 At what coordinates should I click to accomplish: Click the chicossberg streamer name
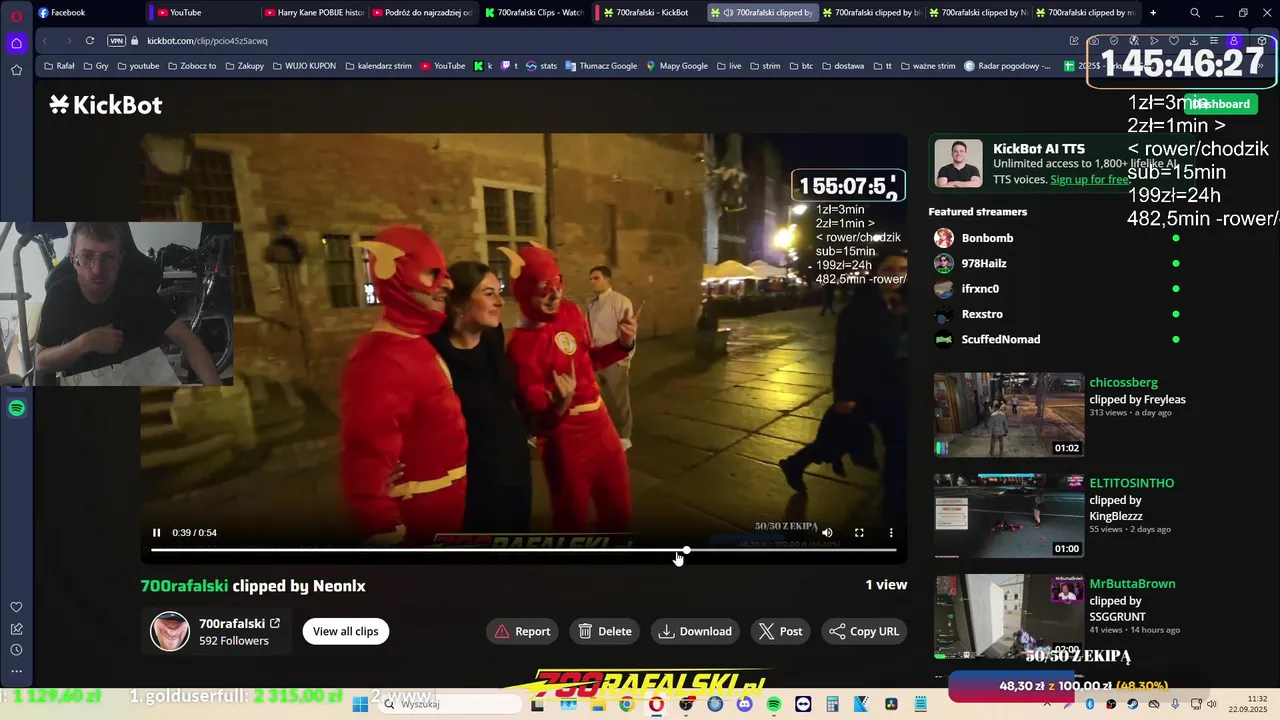click(1123, 382)
